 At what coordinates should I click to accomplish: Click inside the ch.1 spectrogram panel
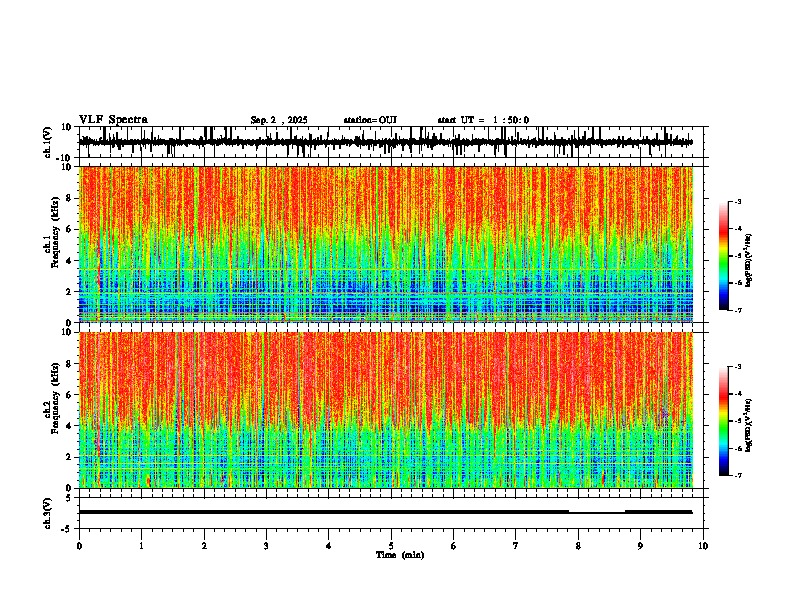click(x=386, y=244)
